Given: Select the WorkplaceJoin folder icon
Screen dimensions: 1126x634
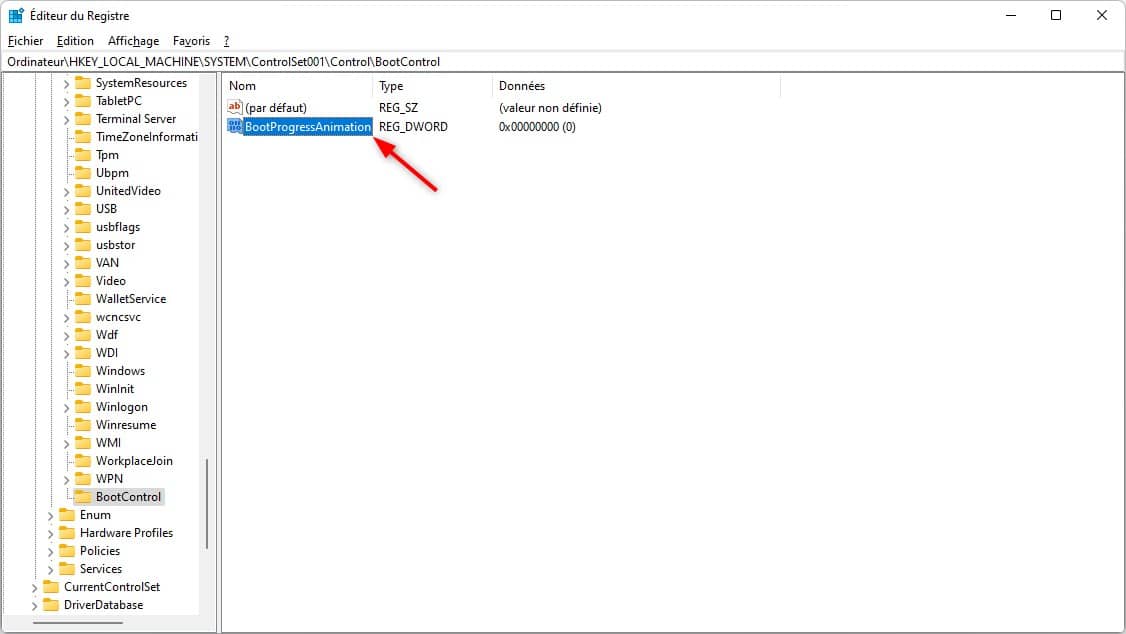Looking at the screenshot, I should point(83,460).
